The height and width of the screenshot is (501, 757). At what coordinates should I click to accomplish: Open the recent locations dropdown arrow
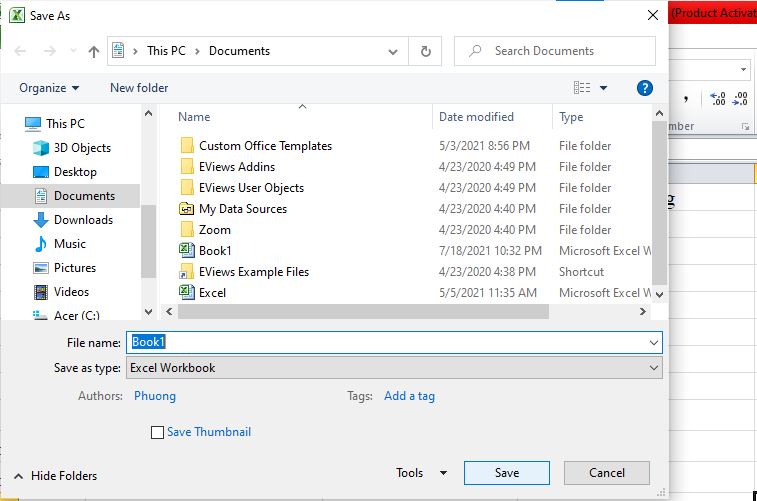(x=73, y=51)
